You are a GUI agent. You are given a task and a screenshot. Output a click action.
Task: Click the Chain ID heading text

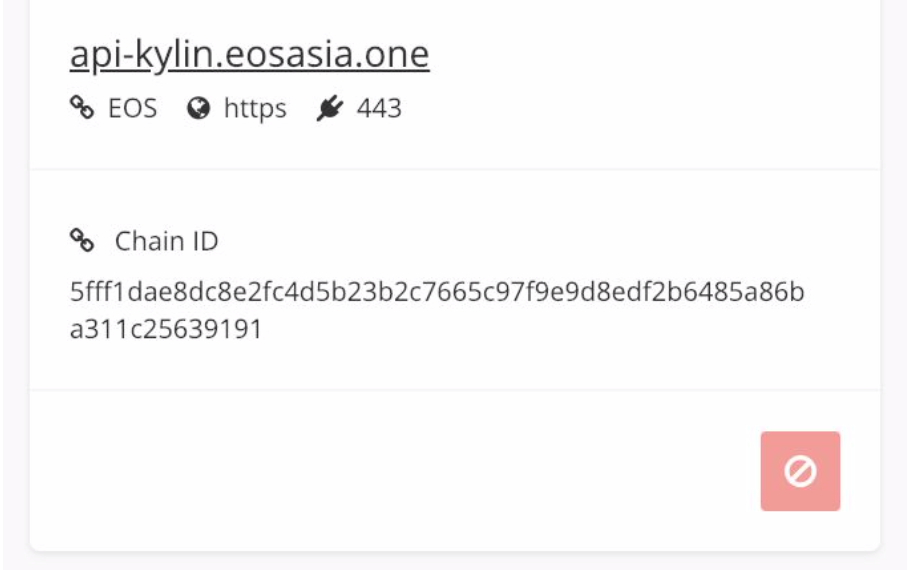(167, 241)
